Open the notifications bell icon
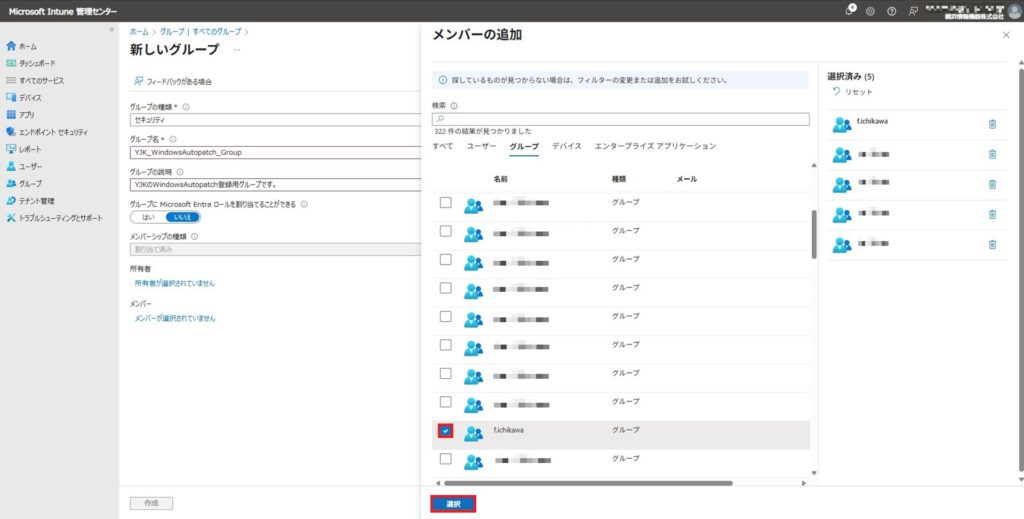 point(850,10)
